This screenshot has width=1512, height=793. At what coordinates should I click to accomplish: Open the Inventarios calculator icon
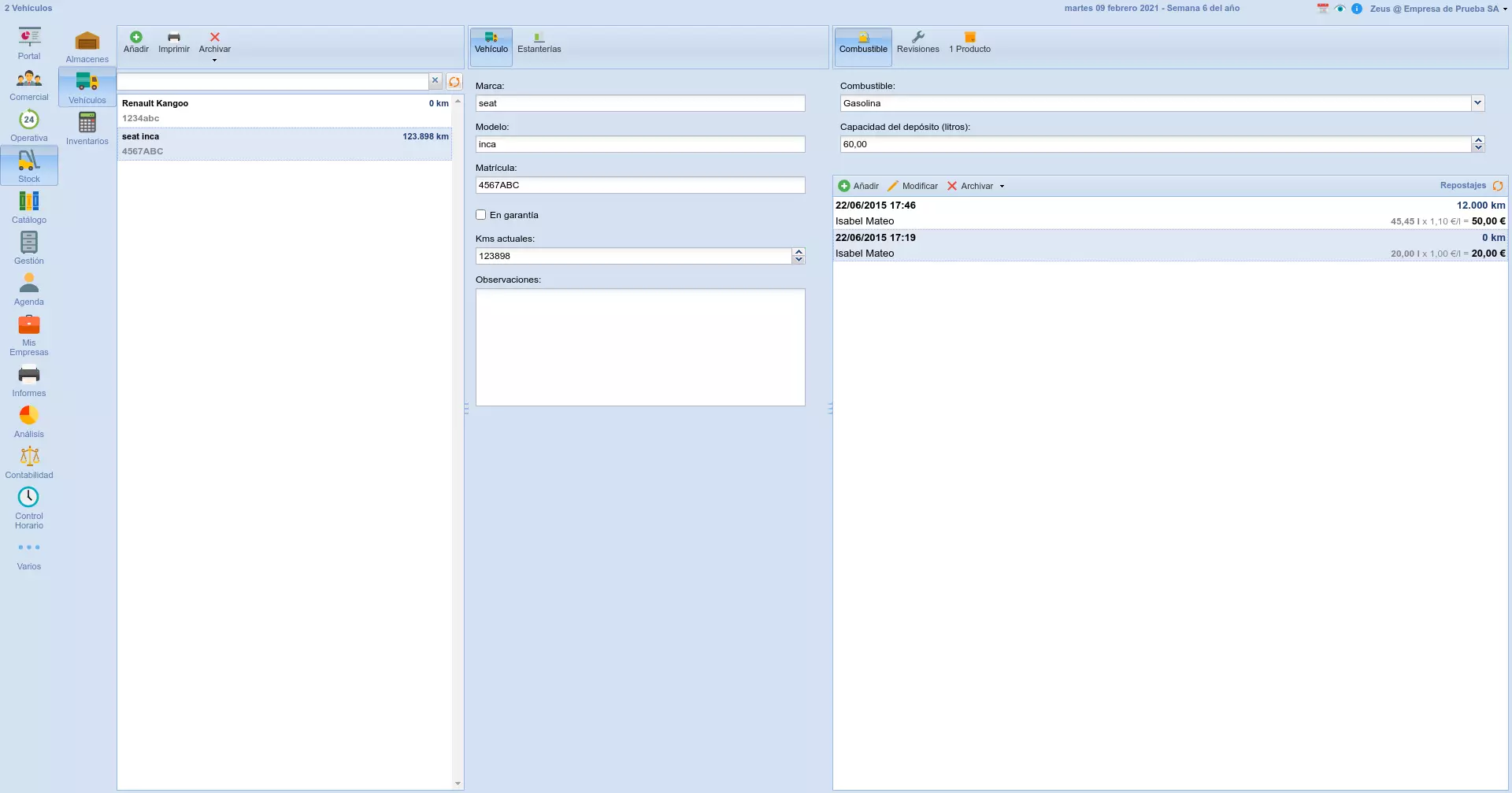(x=87, y=124)
